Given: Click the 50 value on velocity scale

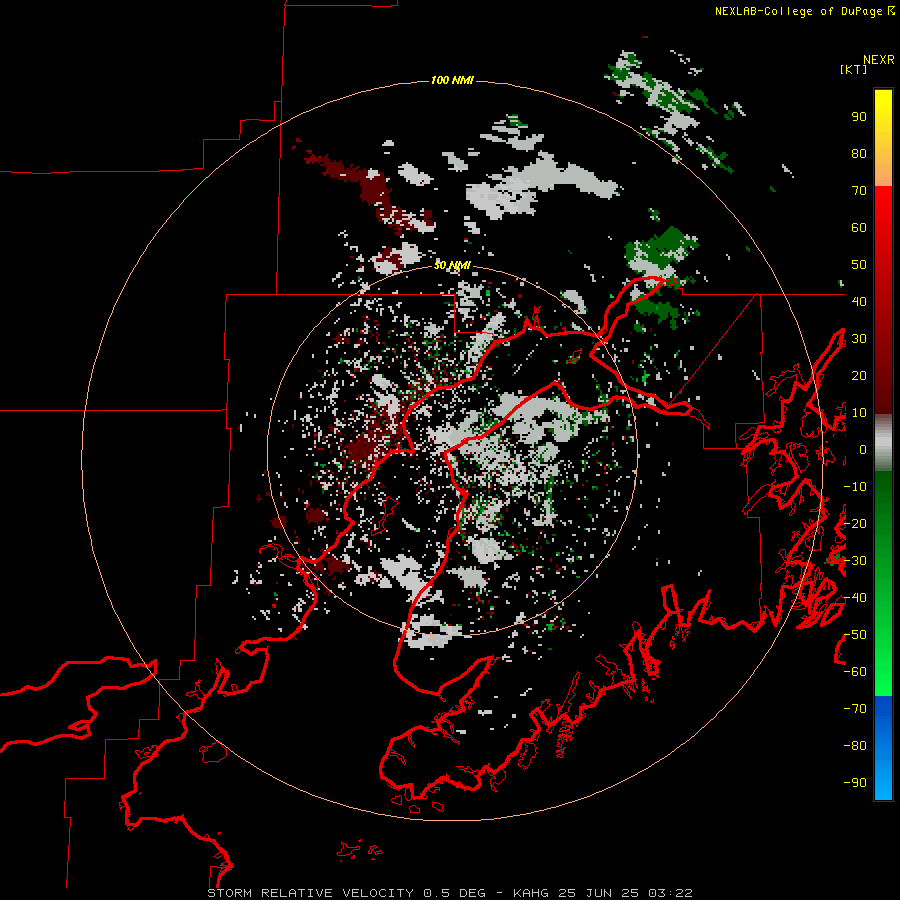Looking at the screenshot, I should click(x=859, y=265).
